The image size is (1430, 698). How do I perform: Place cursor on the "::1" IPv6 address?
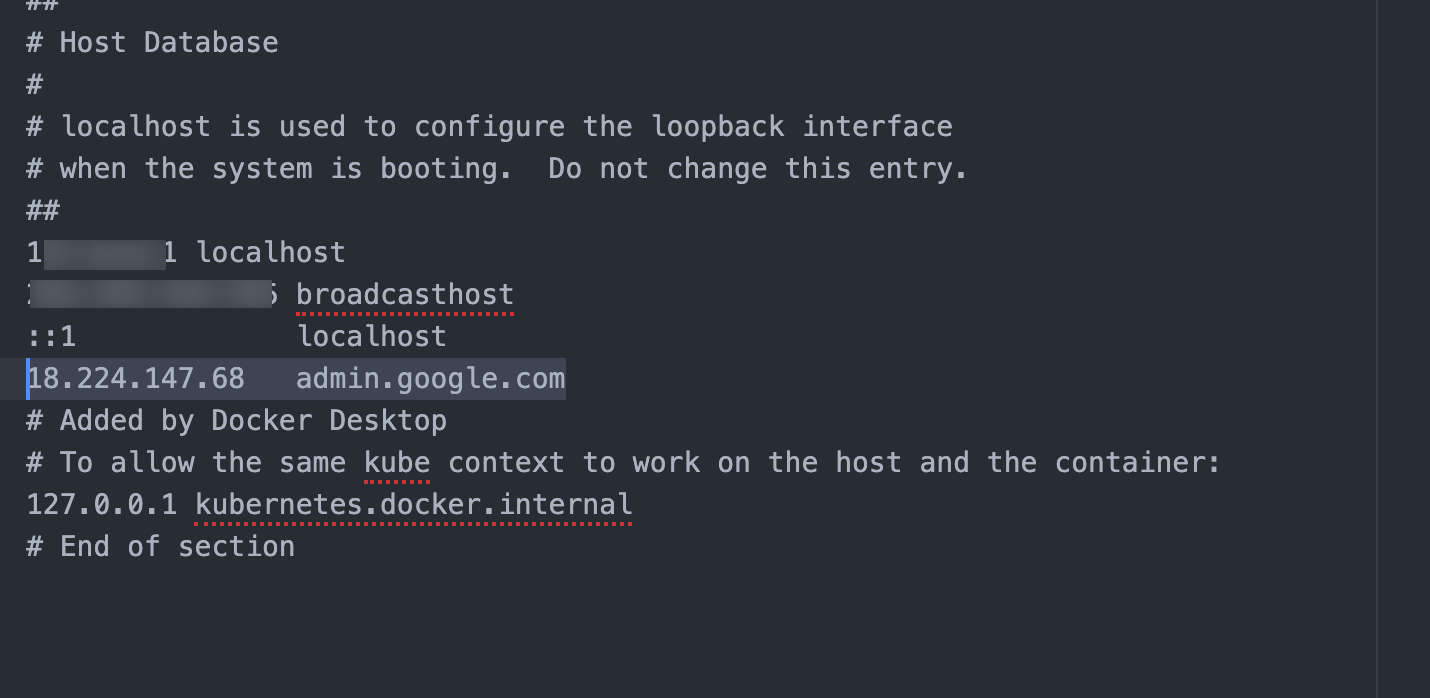pos(51,337)
